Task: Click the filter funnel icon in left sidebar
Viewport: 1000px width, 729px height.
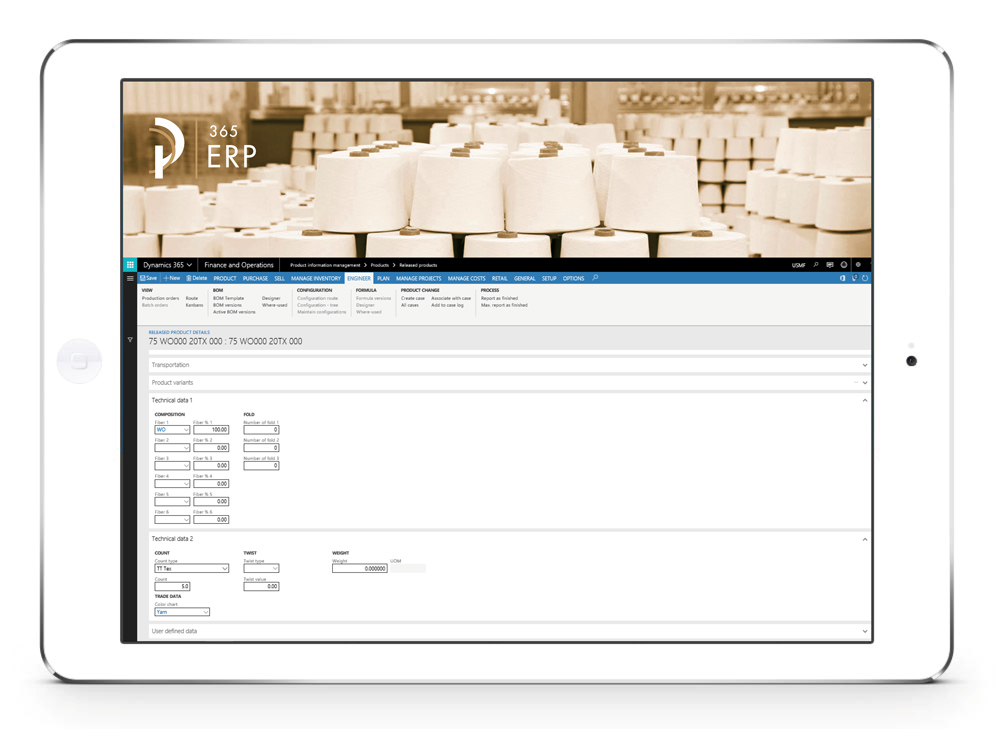Action: [x=130, y=340]
